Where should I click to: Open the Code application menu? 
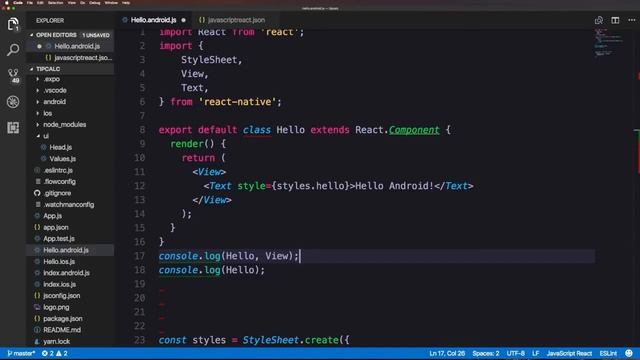[x=18, y=3]
